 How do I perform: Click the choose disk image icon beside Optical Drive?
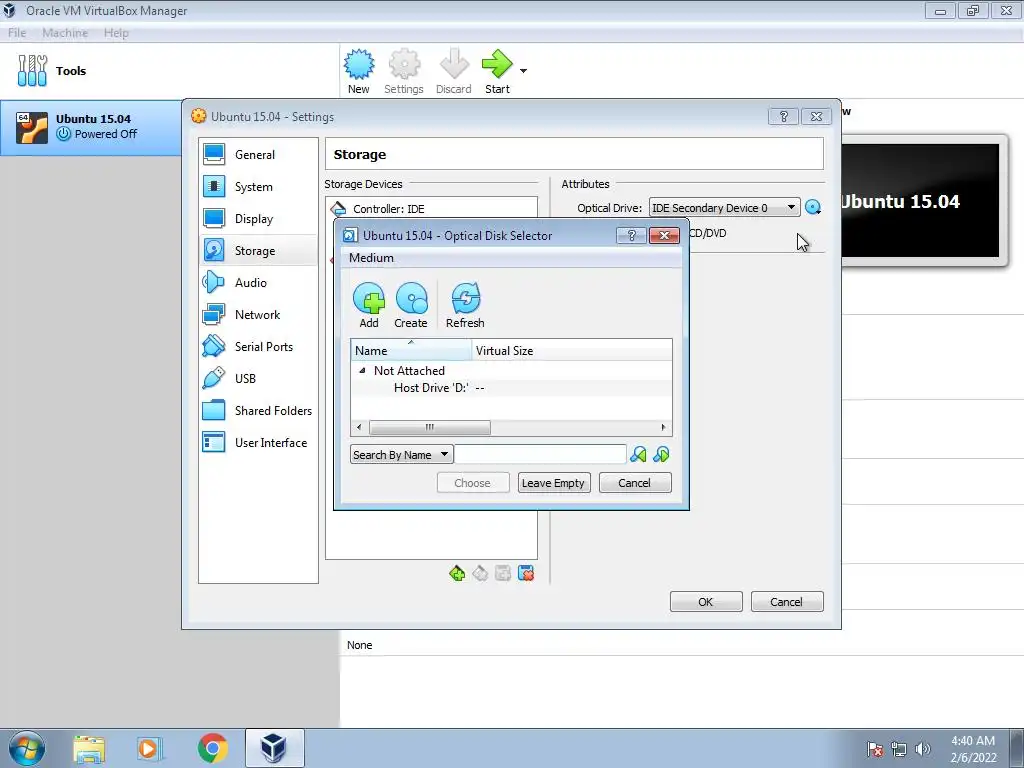813,208
